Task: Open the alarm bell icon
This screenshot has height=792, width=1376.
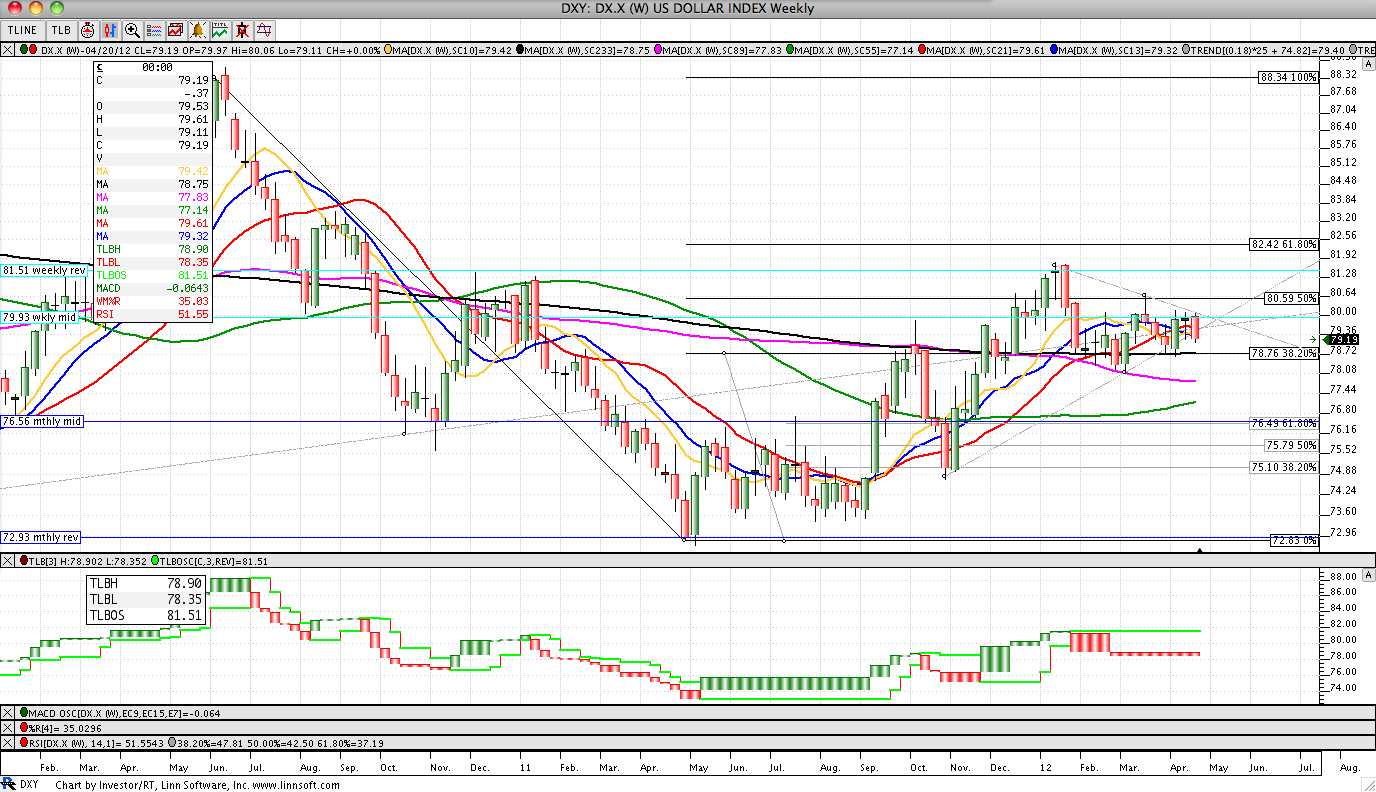Action: (198, 31)
